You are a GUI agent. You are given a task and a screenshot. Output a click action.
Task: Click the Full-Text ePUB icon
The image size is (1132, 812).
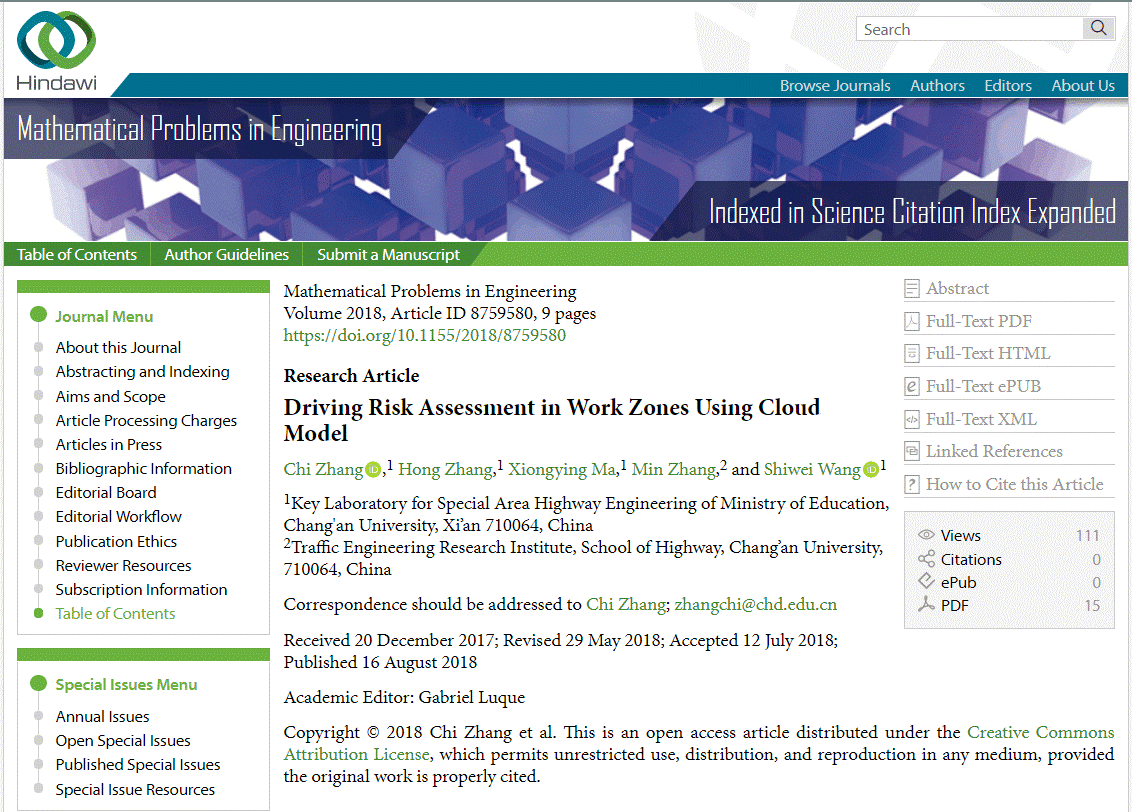pos(912,386)
